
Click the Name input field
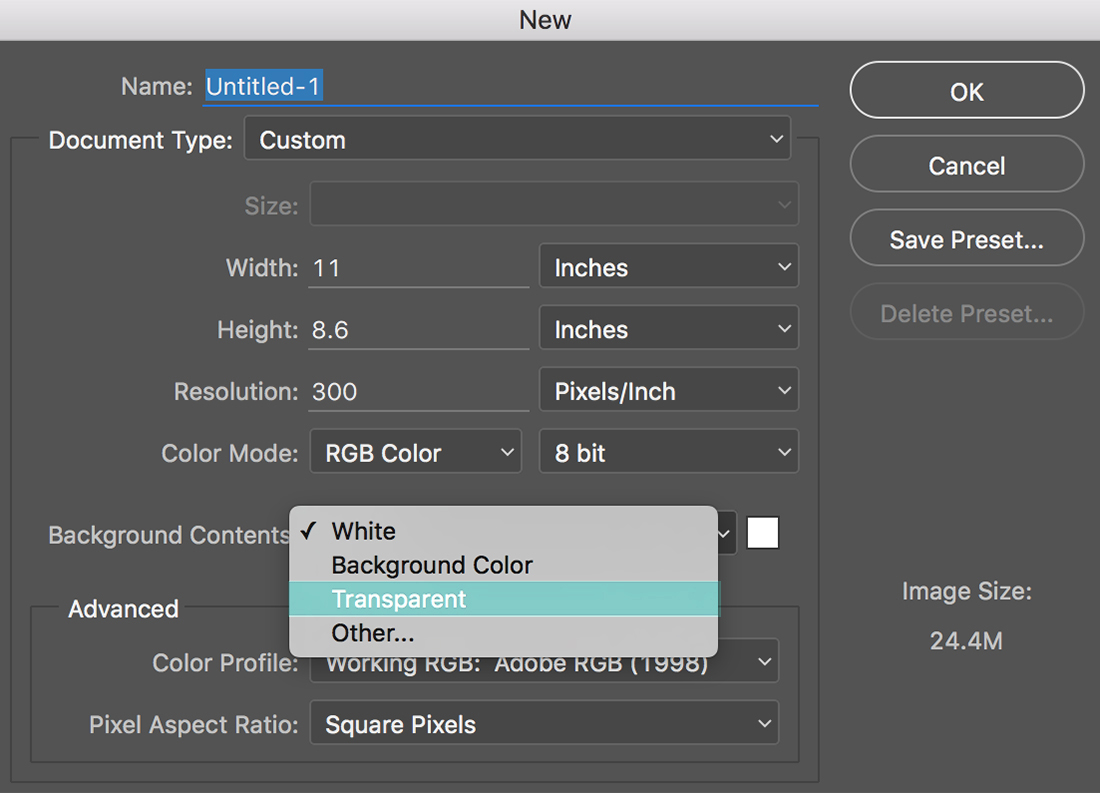point(511,87)
